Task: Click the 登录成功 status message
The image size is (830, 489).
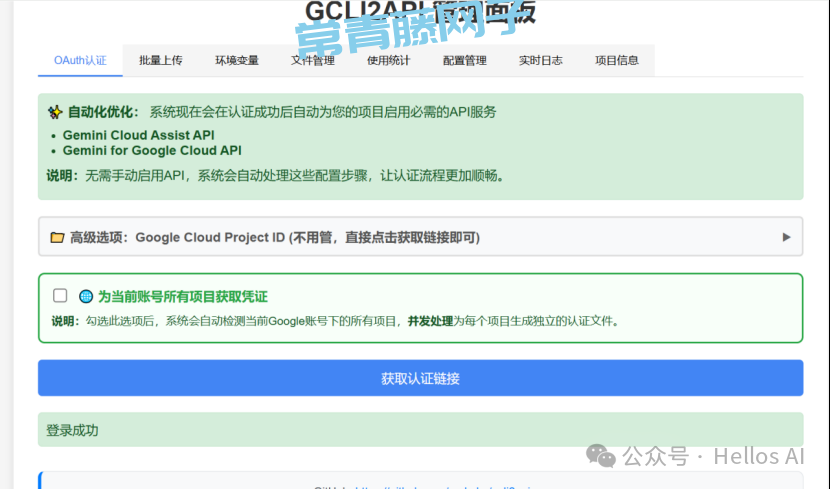Action: click(x=73, y=430)
